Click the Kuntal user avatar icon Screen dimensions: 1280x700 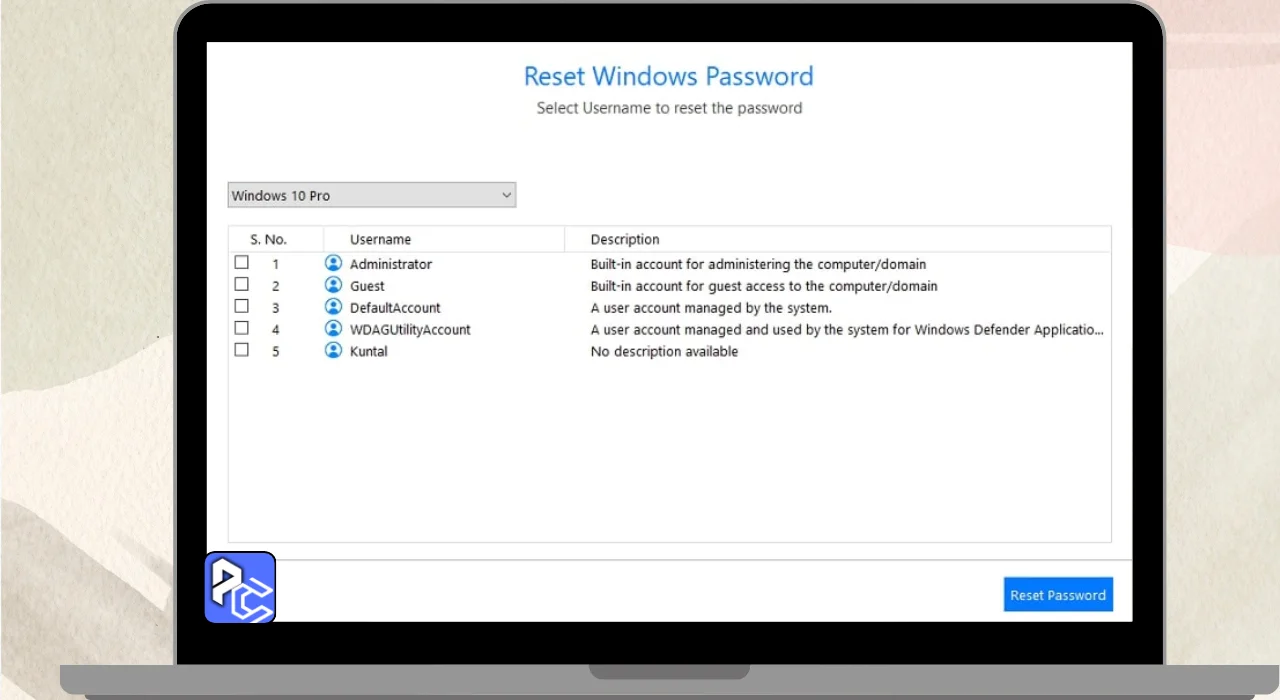click(333, 351)
